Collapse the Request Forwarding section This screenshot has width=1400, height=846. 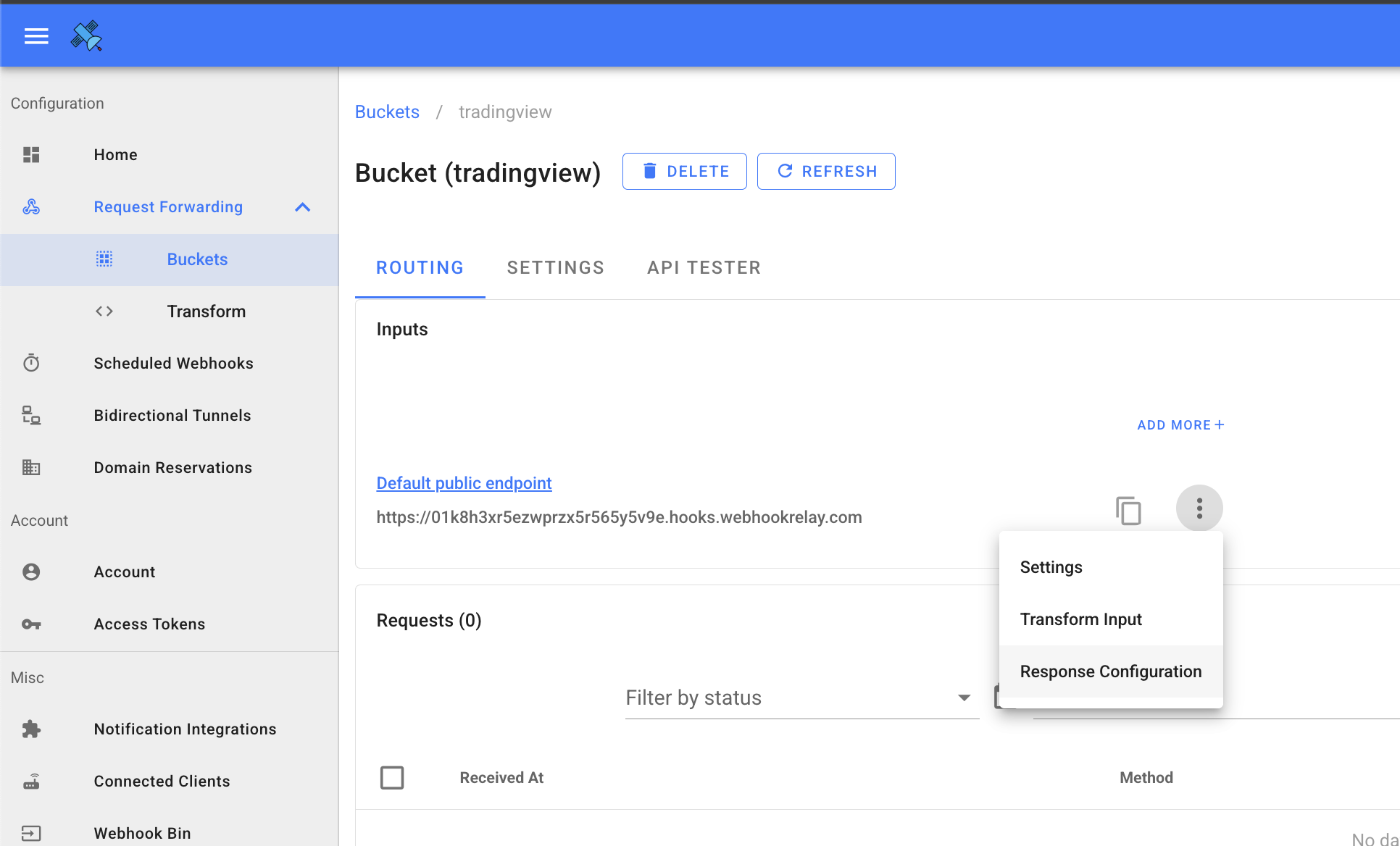coord(303,206)
